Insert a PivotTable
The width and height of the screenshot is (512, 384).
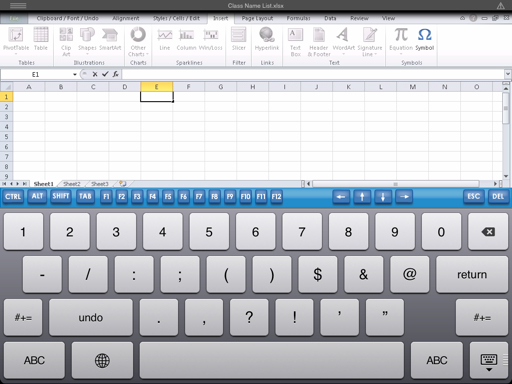point(16,40)
